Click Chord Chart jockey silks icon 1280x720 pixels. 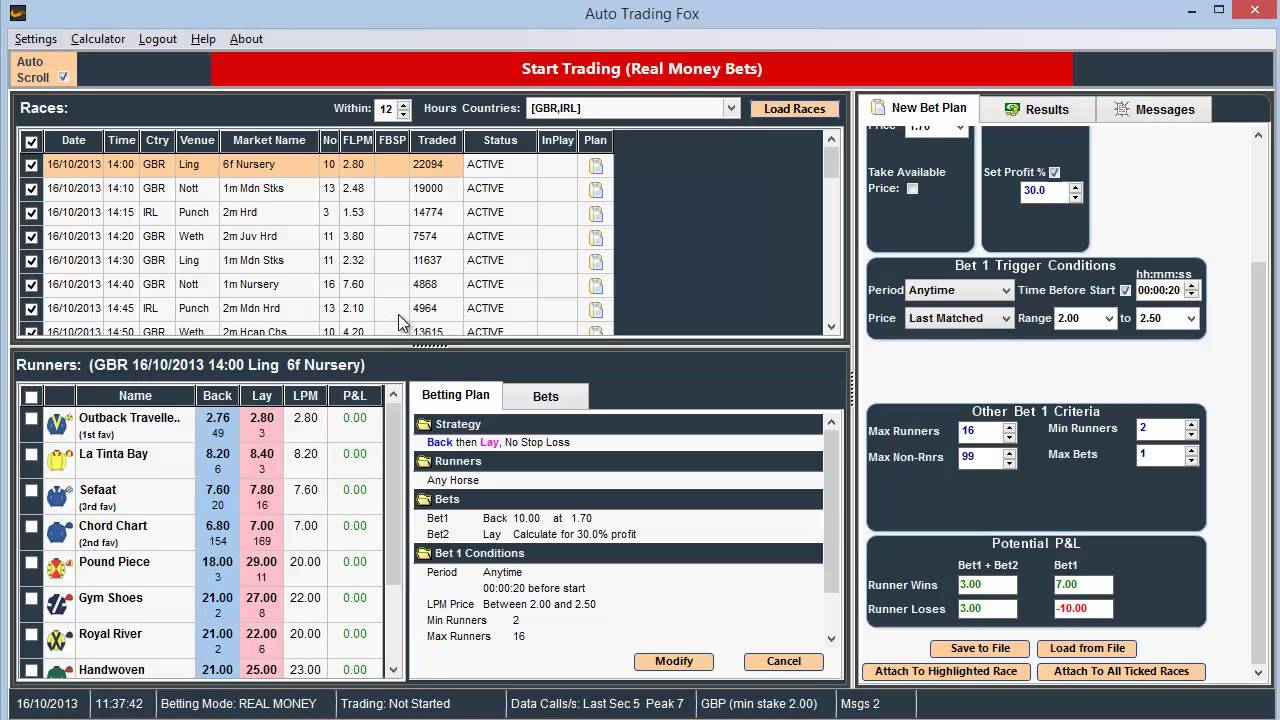click(59, 533)
